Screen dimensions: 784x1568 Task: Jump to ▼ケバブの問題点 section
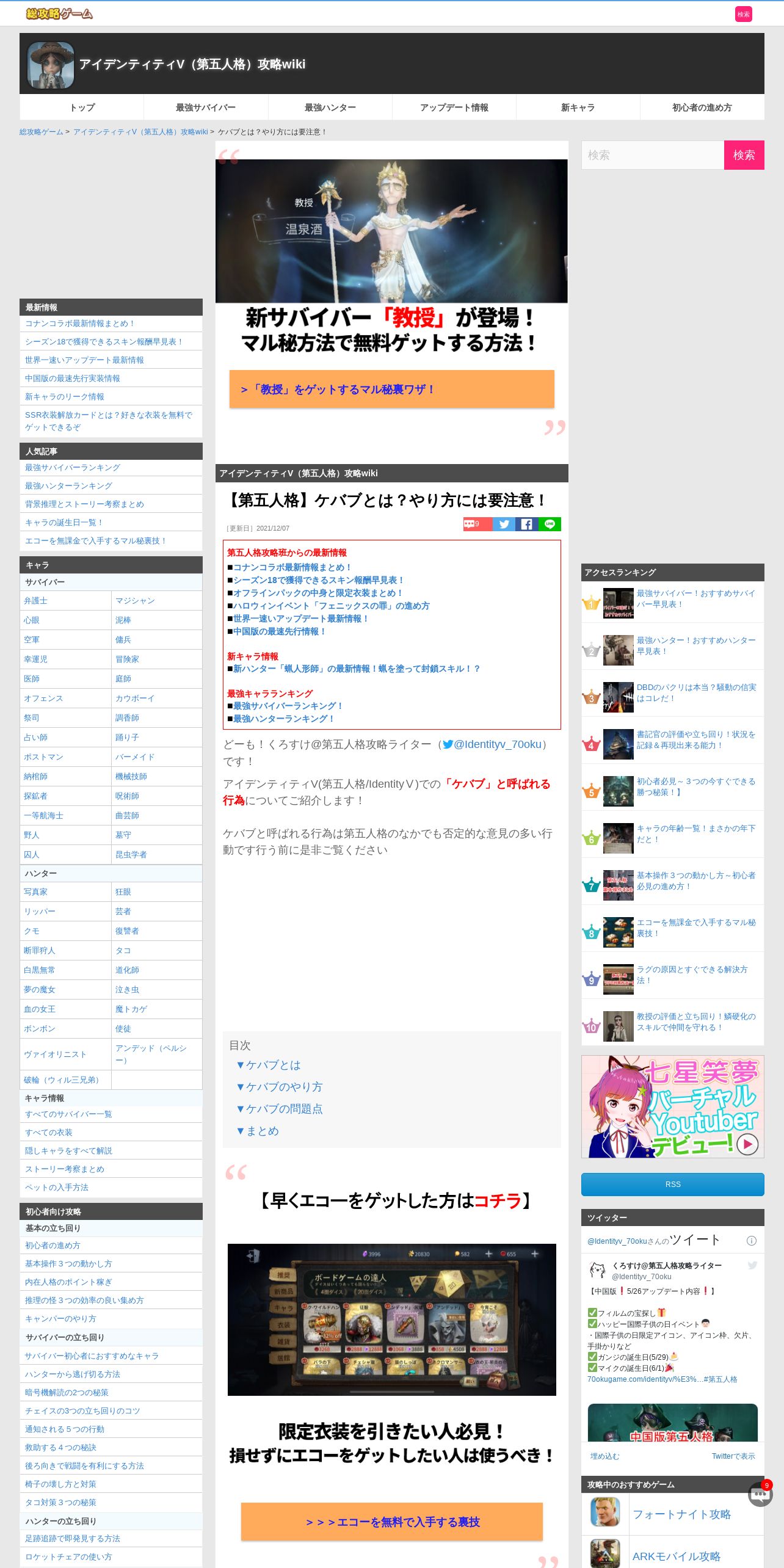coord(279,1109)
